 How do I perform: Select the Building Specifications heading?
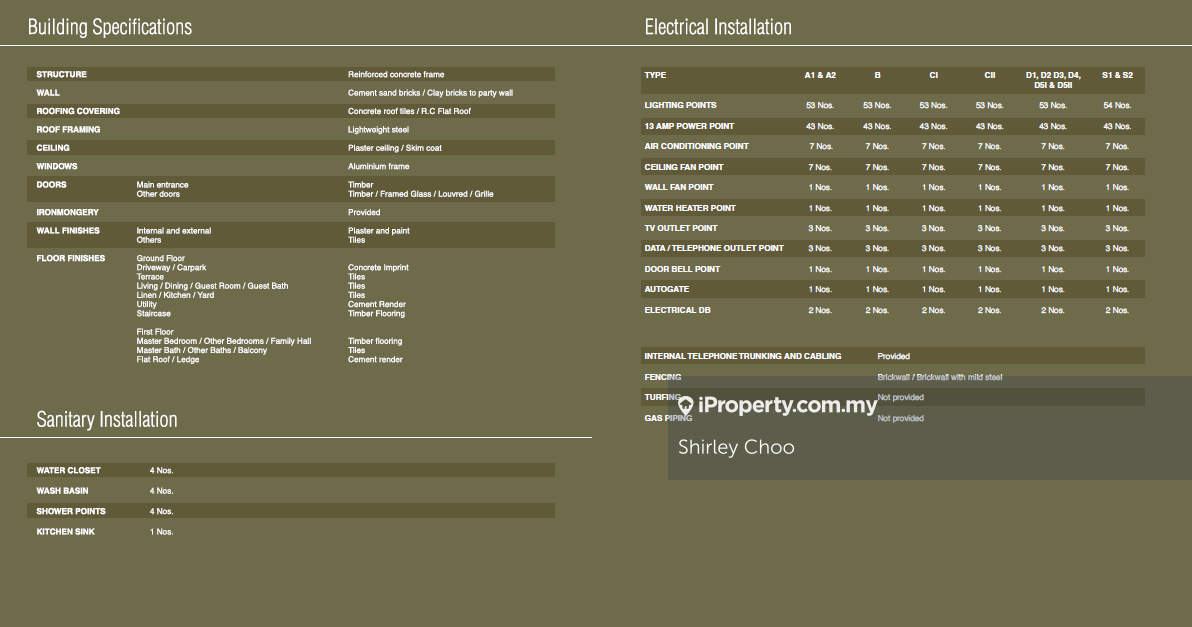[110, 27]
